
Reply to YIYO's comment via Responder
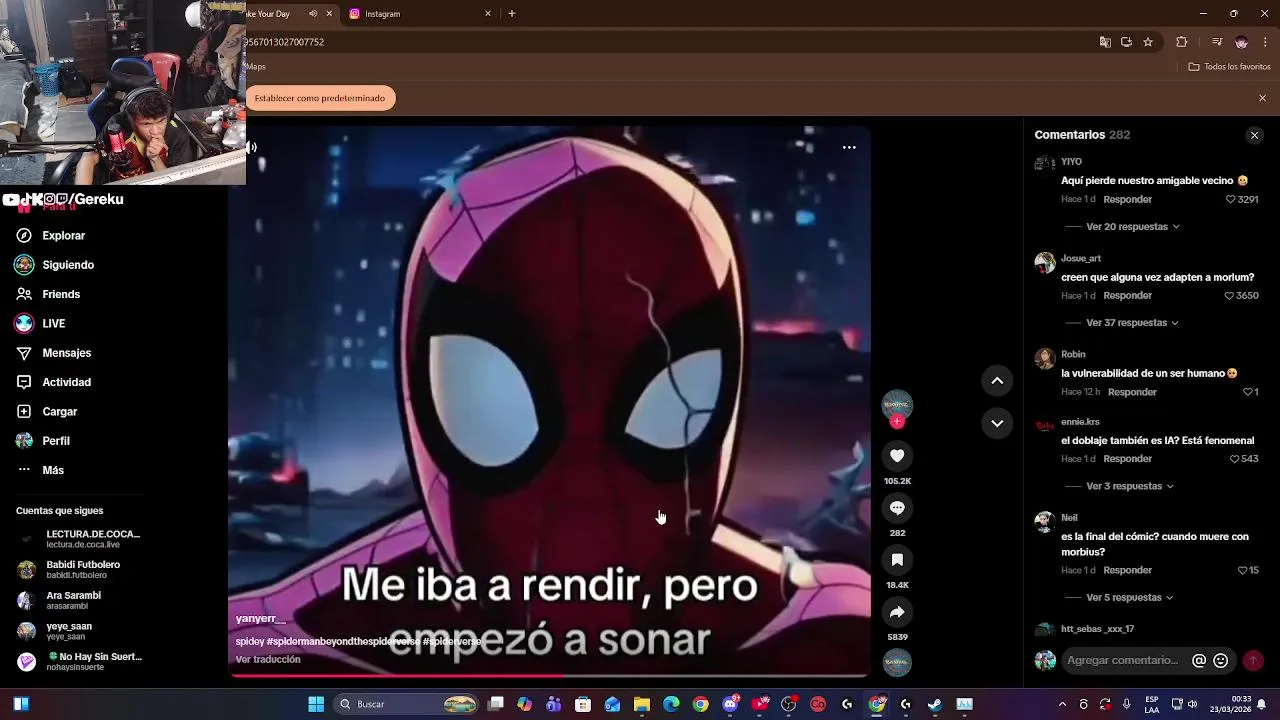1127,199
